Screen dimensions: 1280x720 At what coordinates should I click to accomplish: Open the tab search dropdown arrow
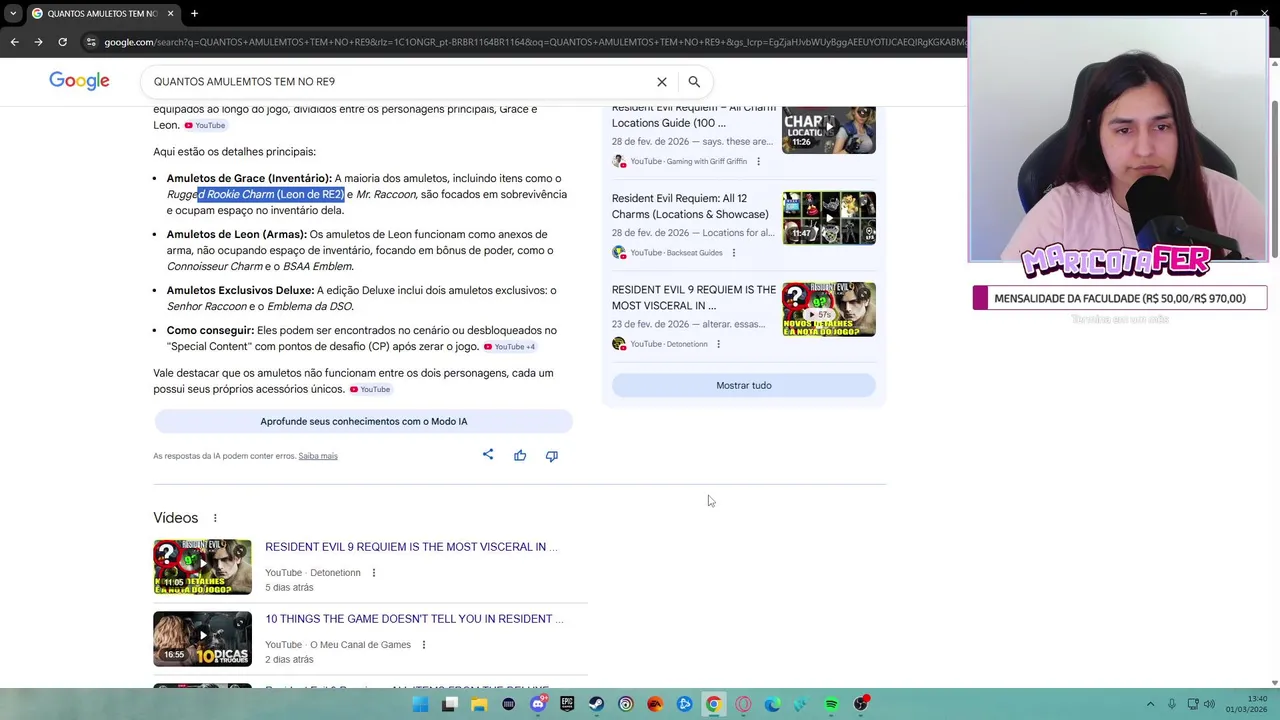(x=13, y=13)
